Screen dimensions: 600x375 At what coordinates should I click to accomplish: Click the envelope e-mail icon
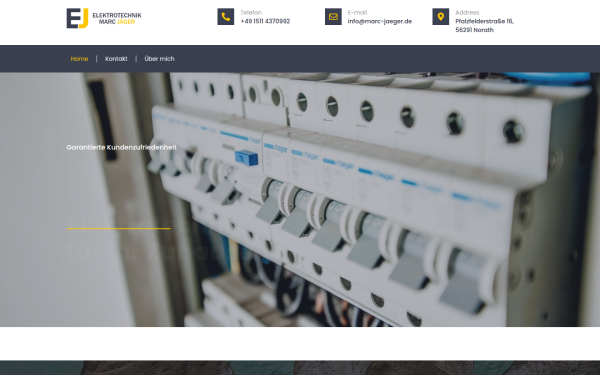click(333, 17)
